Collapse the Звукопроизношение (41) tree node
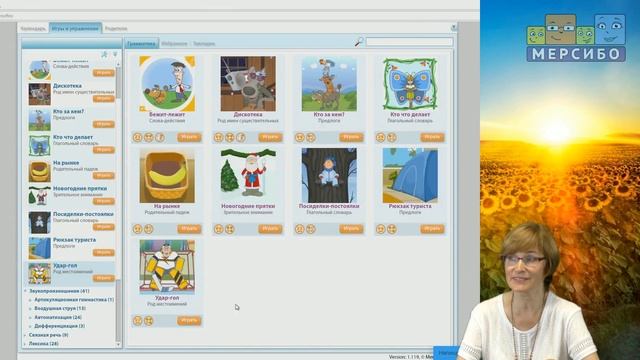The height and width of the screenshot is (360, 640). tap(25, 291)
